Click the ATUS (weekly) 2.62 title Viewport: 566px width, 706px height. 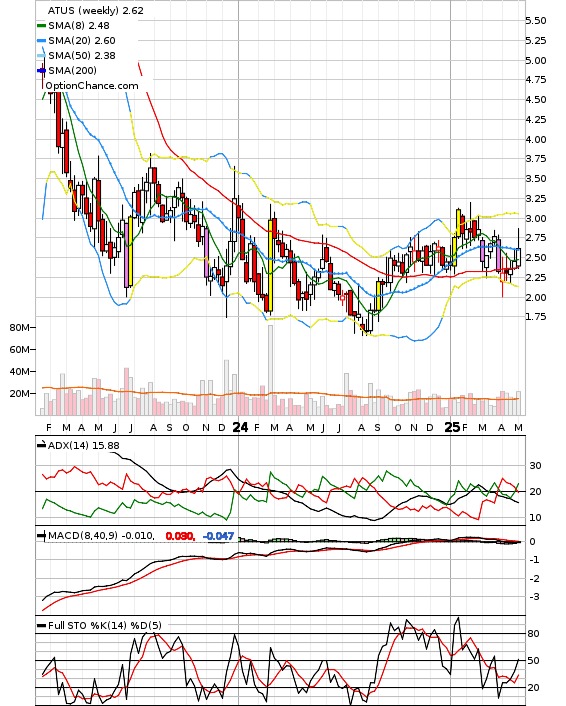95,10
